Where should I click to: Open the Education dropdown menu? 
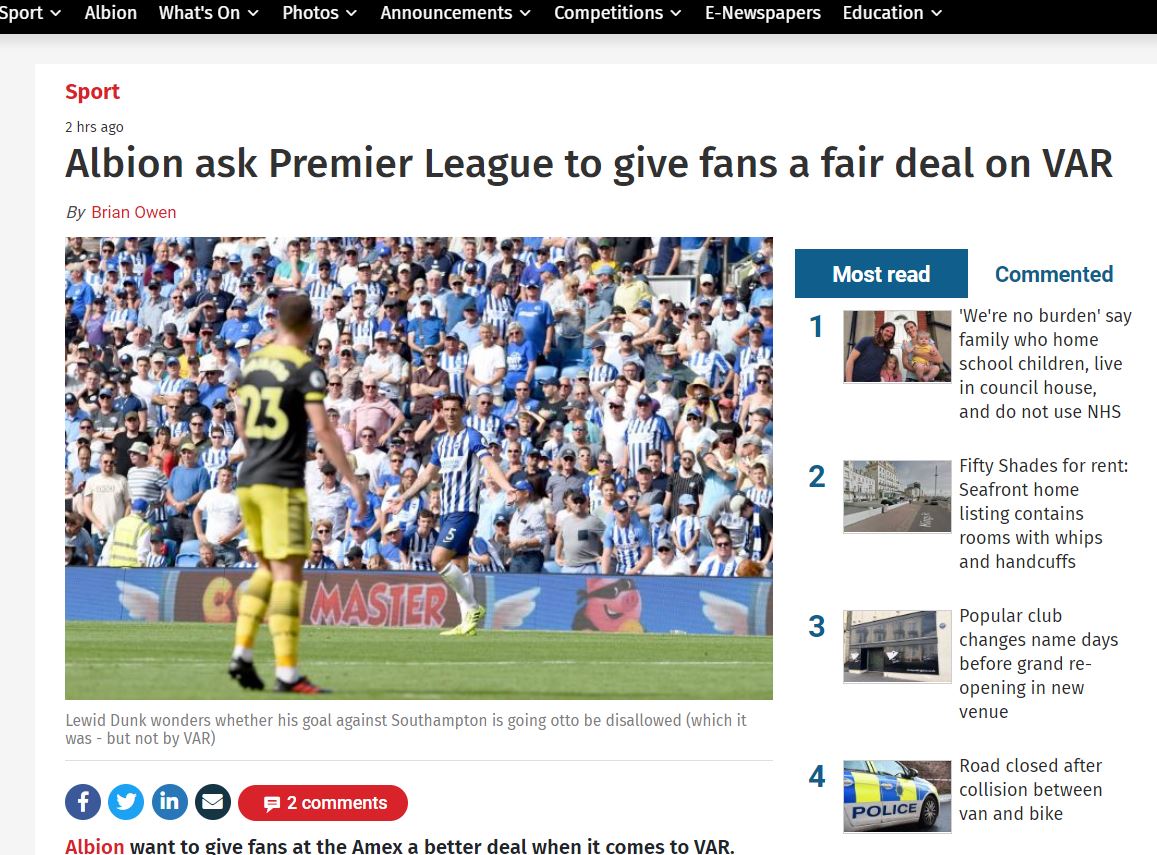(892, 13)
